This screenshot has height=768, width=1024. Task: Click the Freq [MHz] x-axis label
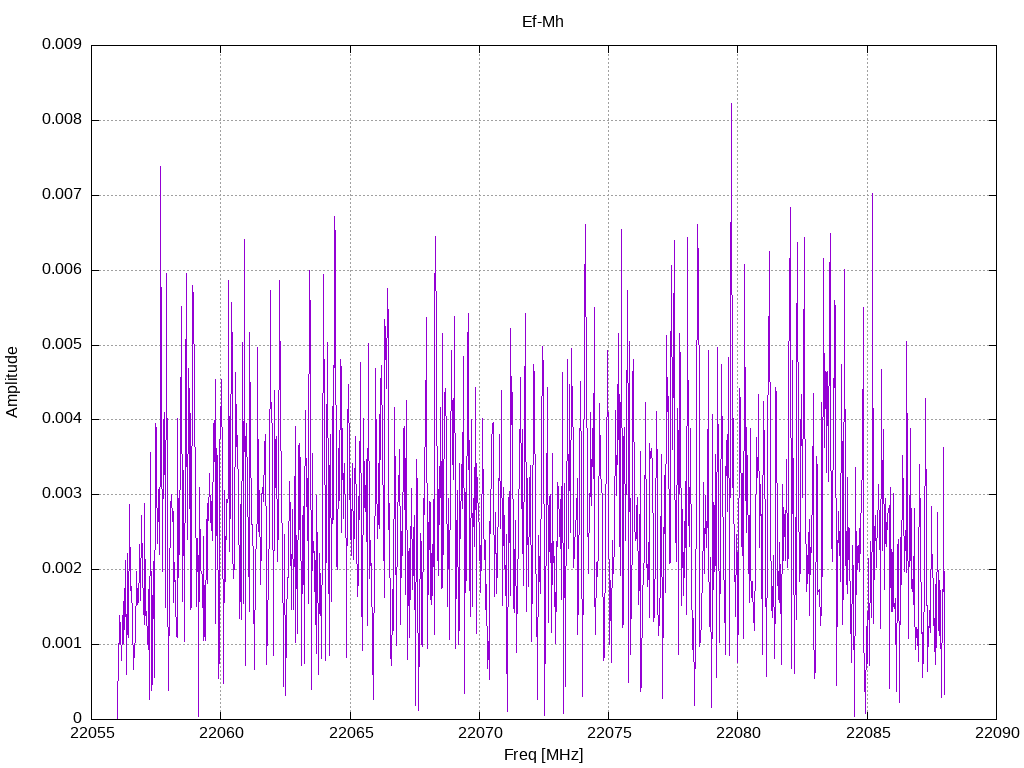tap(543, 755)
